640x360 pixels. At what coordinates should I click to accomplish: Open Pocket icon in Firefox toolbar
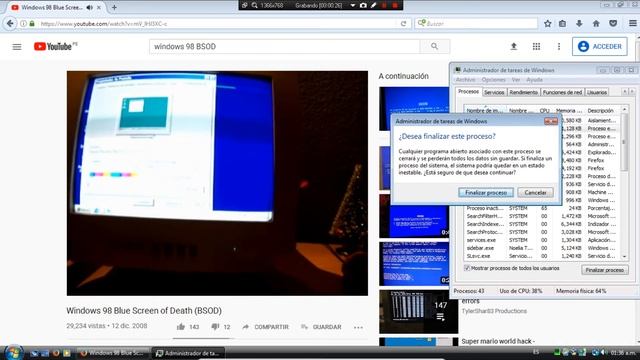[613, 24]
